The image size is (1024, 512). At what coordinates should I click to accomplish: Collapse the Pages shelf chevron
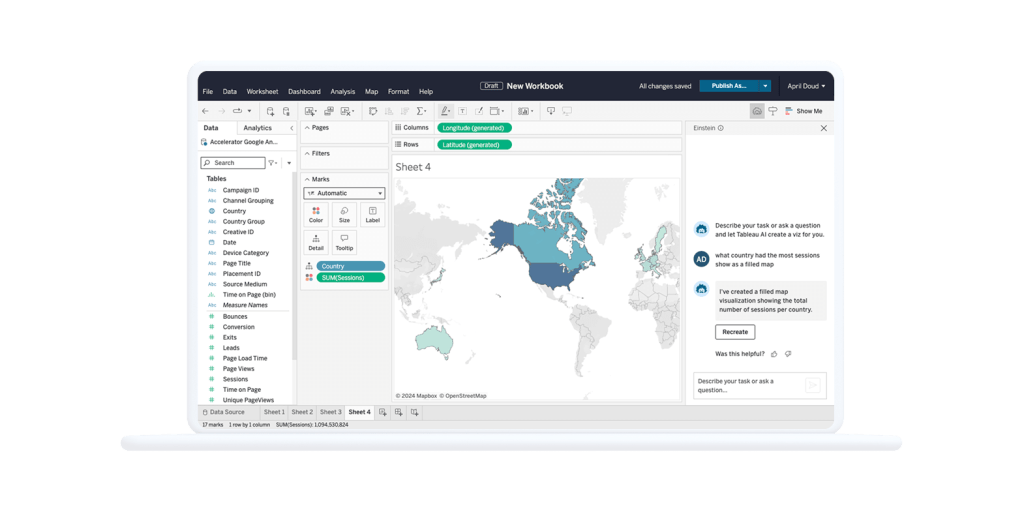pos(307,128)
